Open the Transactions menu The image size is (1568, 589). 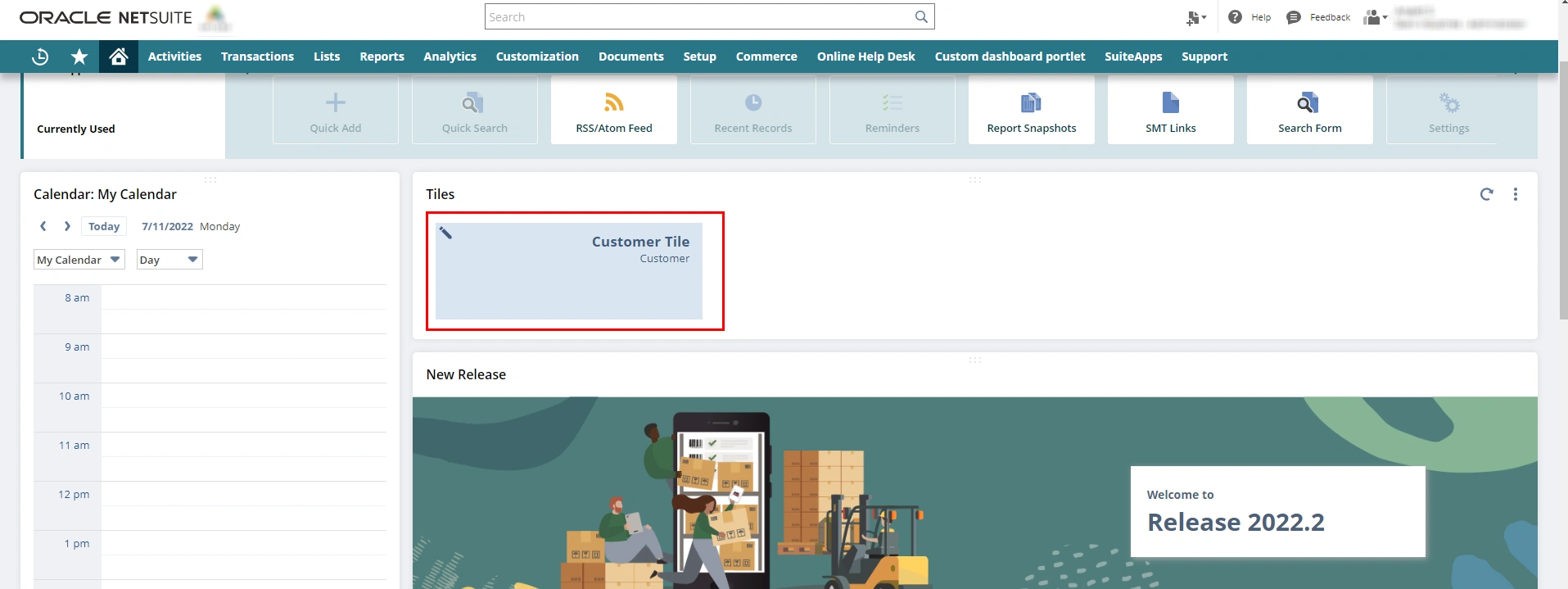[257, 57]
